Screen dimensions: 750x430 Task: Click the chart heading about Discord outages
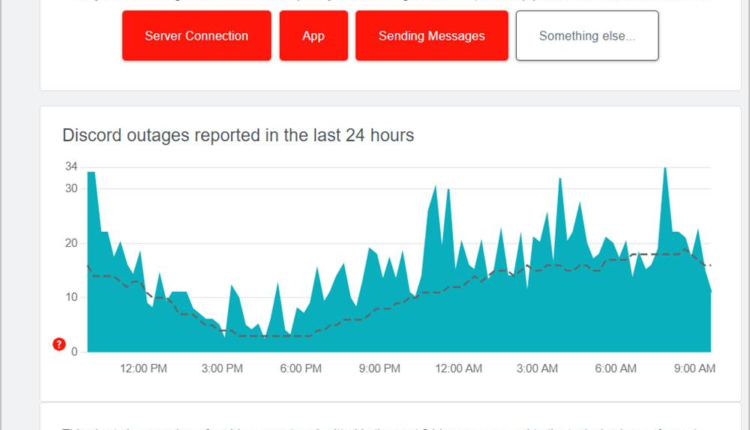(238, 135)
